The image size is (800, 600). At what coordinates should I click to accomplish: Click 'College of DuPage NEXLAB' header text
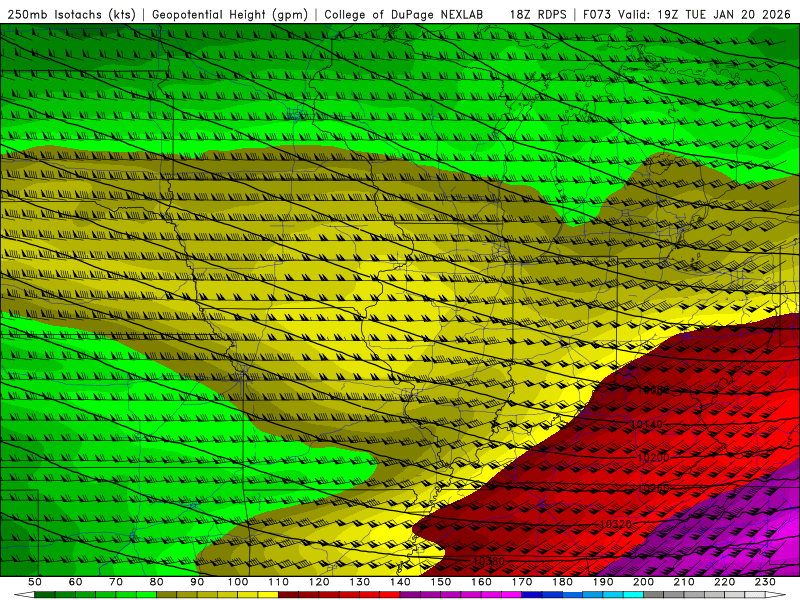404,14
